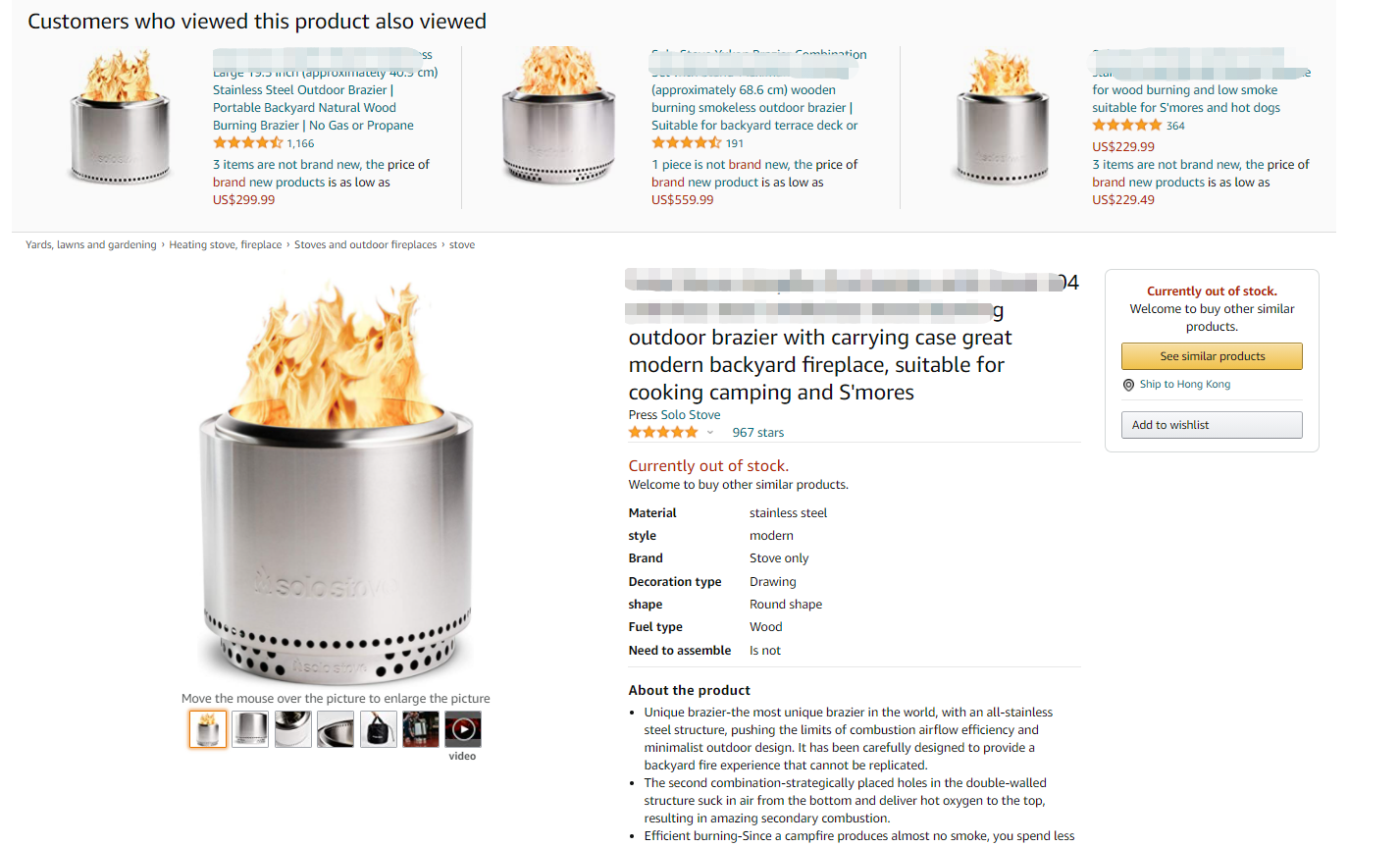
Task: Click the See similar products button
Action: point(1212,356)
